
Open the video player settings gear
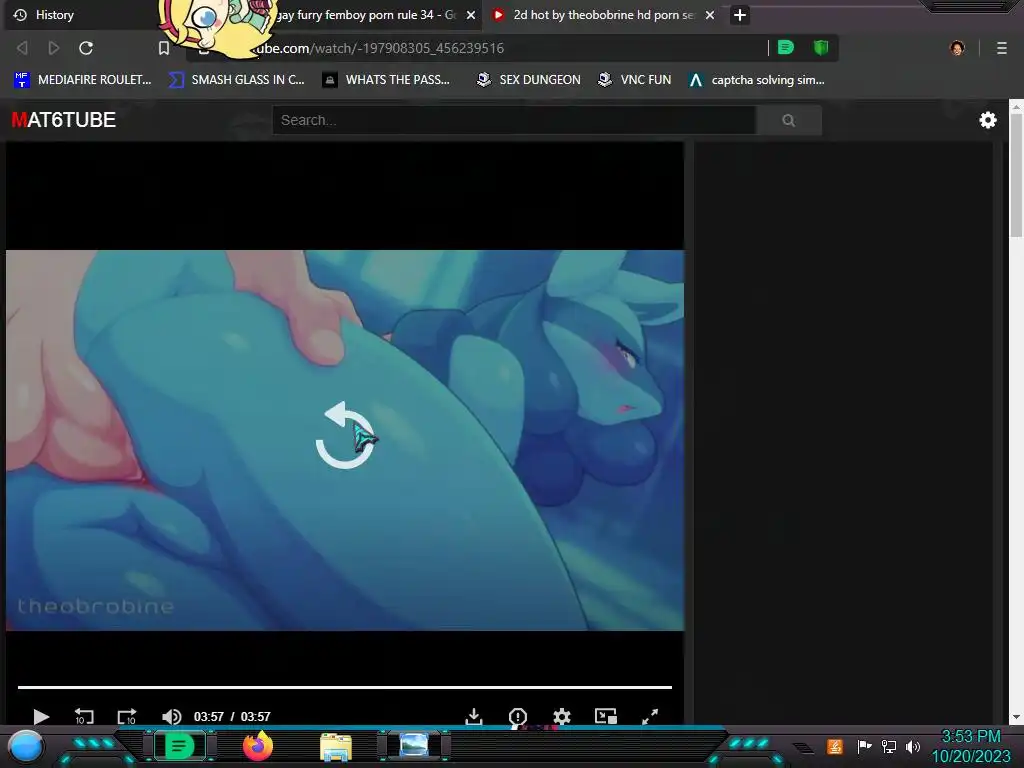pyautogui.click(x=562, y=716)
